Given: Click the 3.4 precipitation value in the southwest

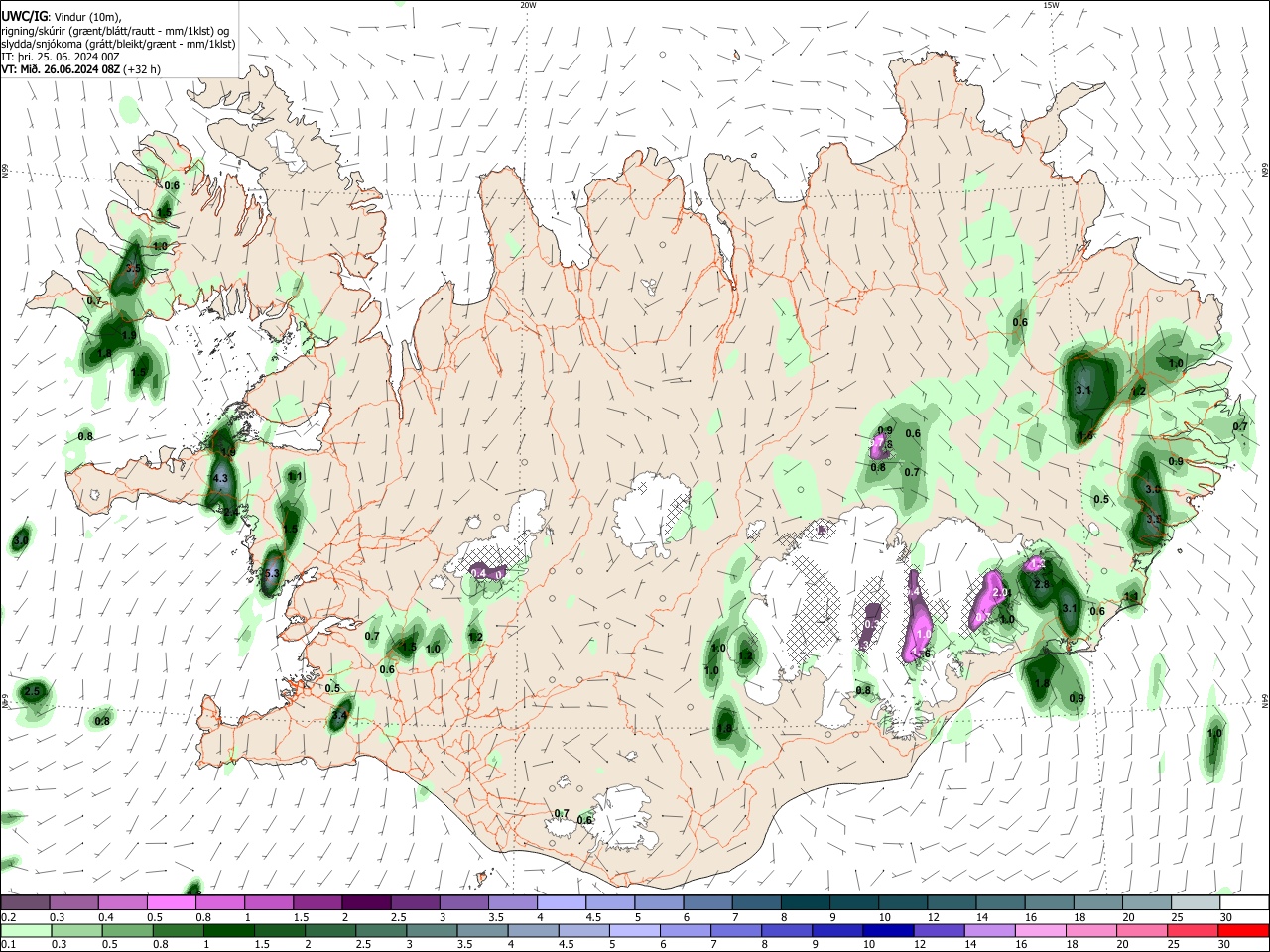Looking at the screenshot, I should tap(339, 715).
